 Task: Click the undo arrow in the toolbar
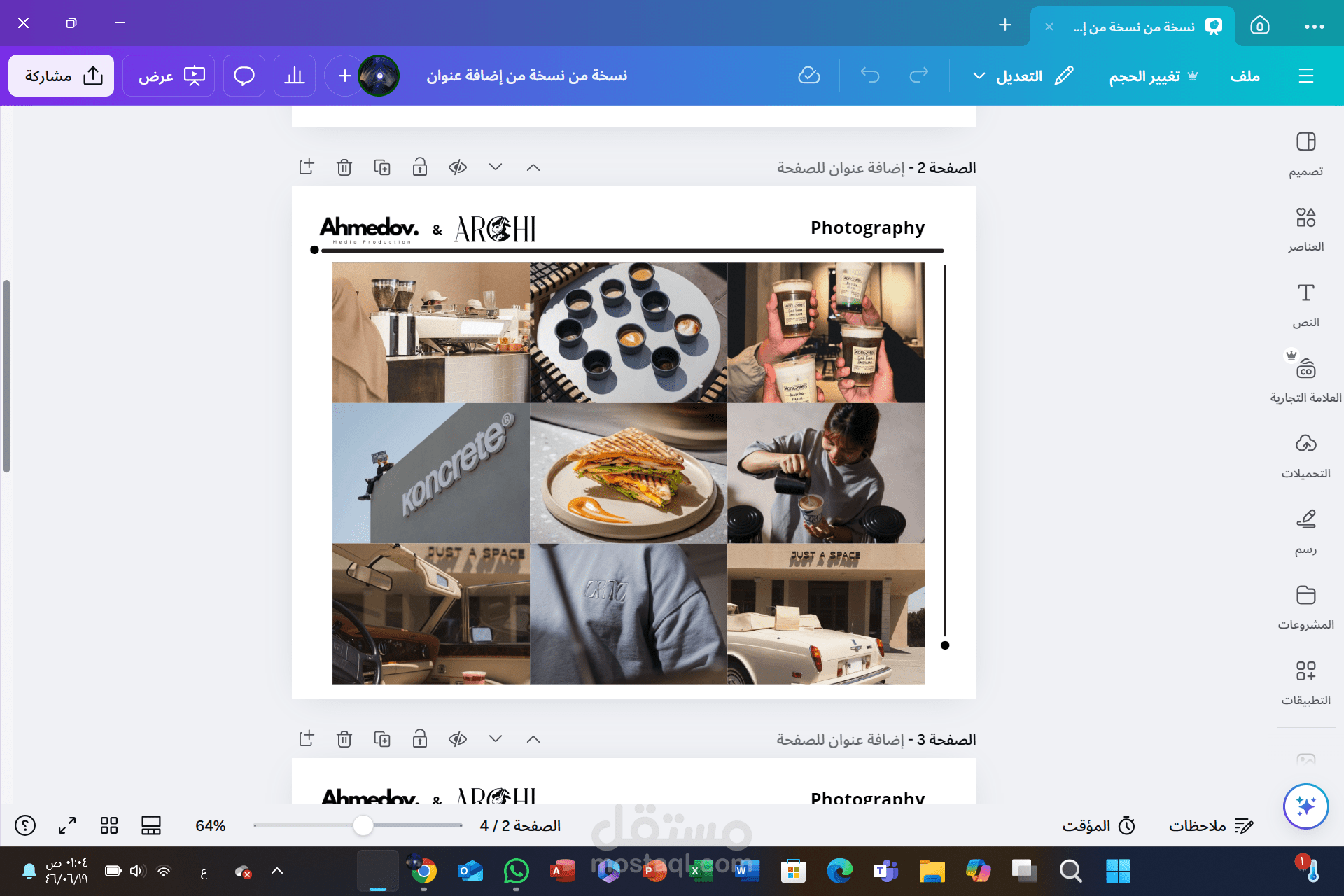(x=870, y=76)
